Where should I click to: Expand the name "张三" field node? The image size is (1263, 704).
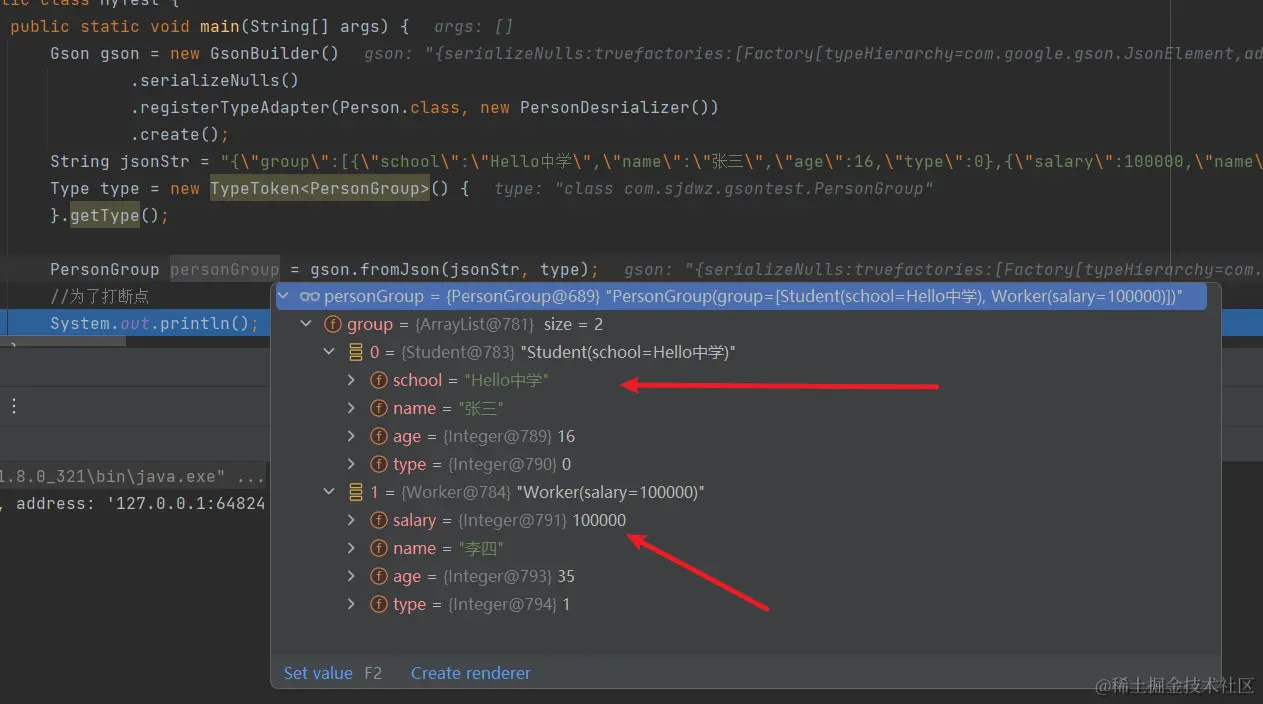[351, 408]
